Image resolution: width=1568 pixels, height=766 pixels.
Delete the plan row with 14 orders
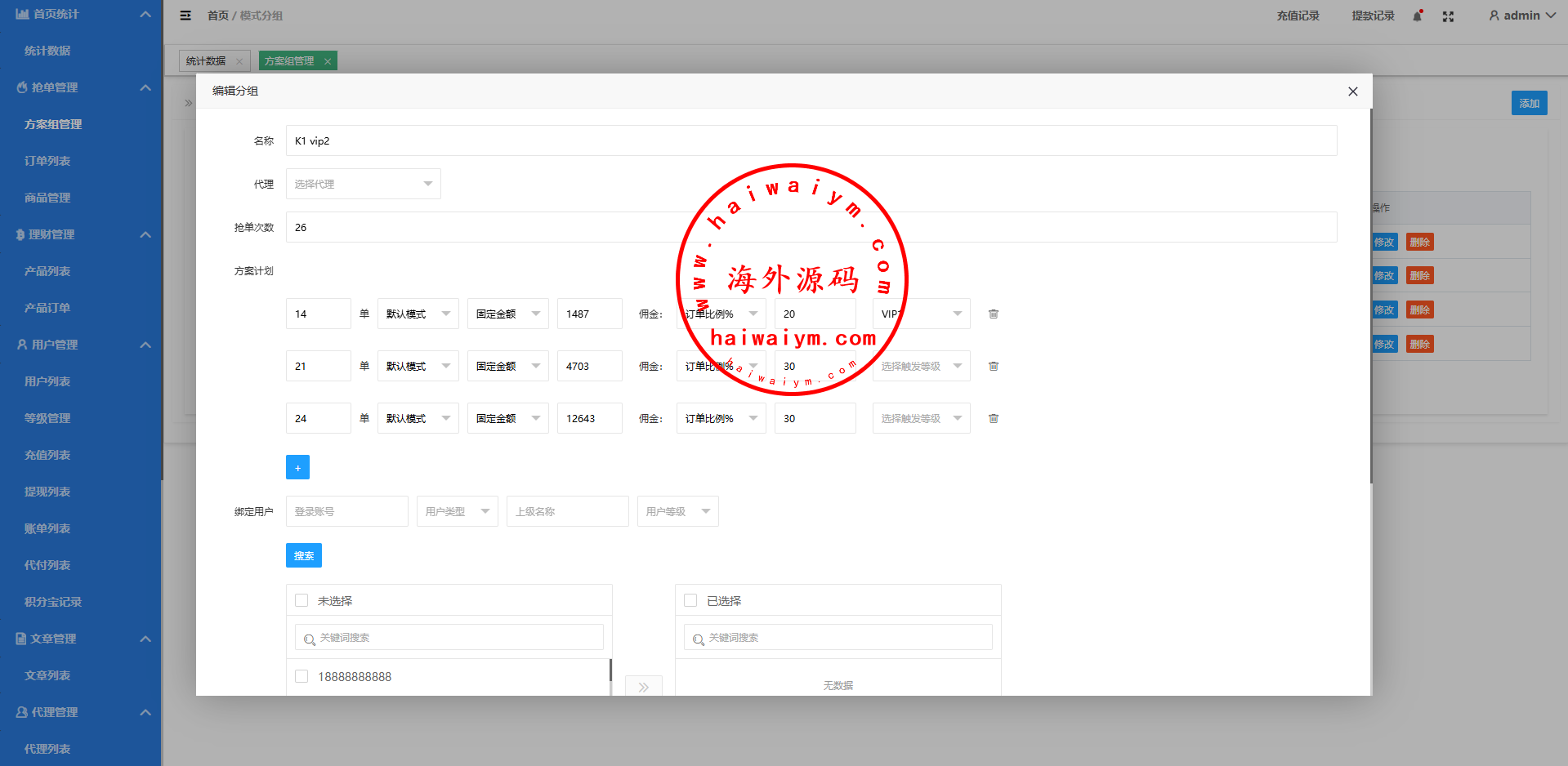click(994, 314)
